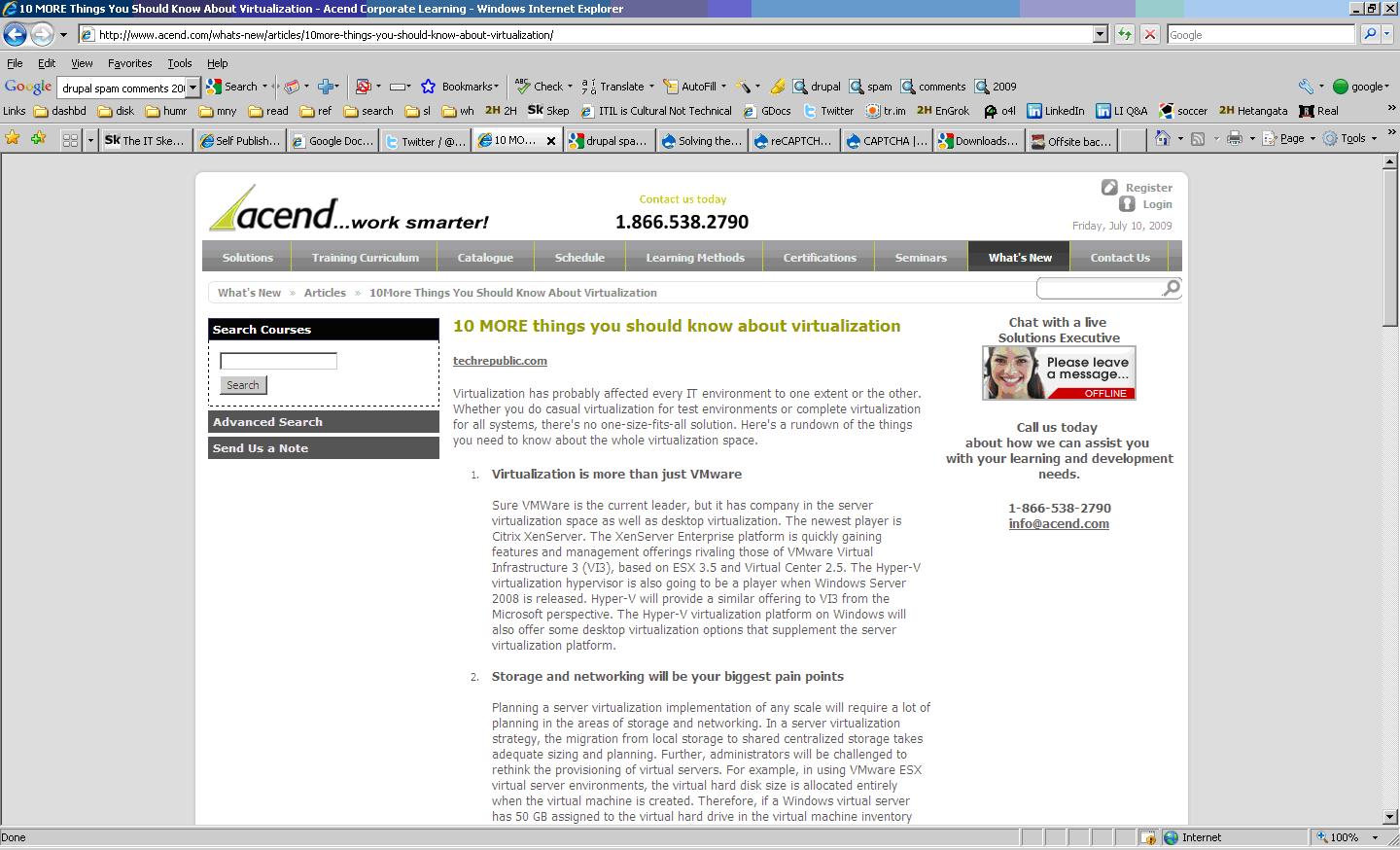Click the Login link

click(1157, 204)
